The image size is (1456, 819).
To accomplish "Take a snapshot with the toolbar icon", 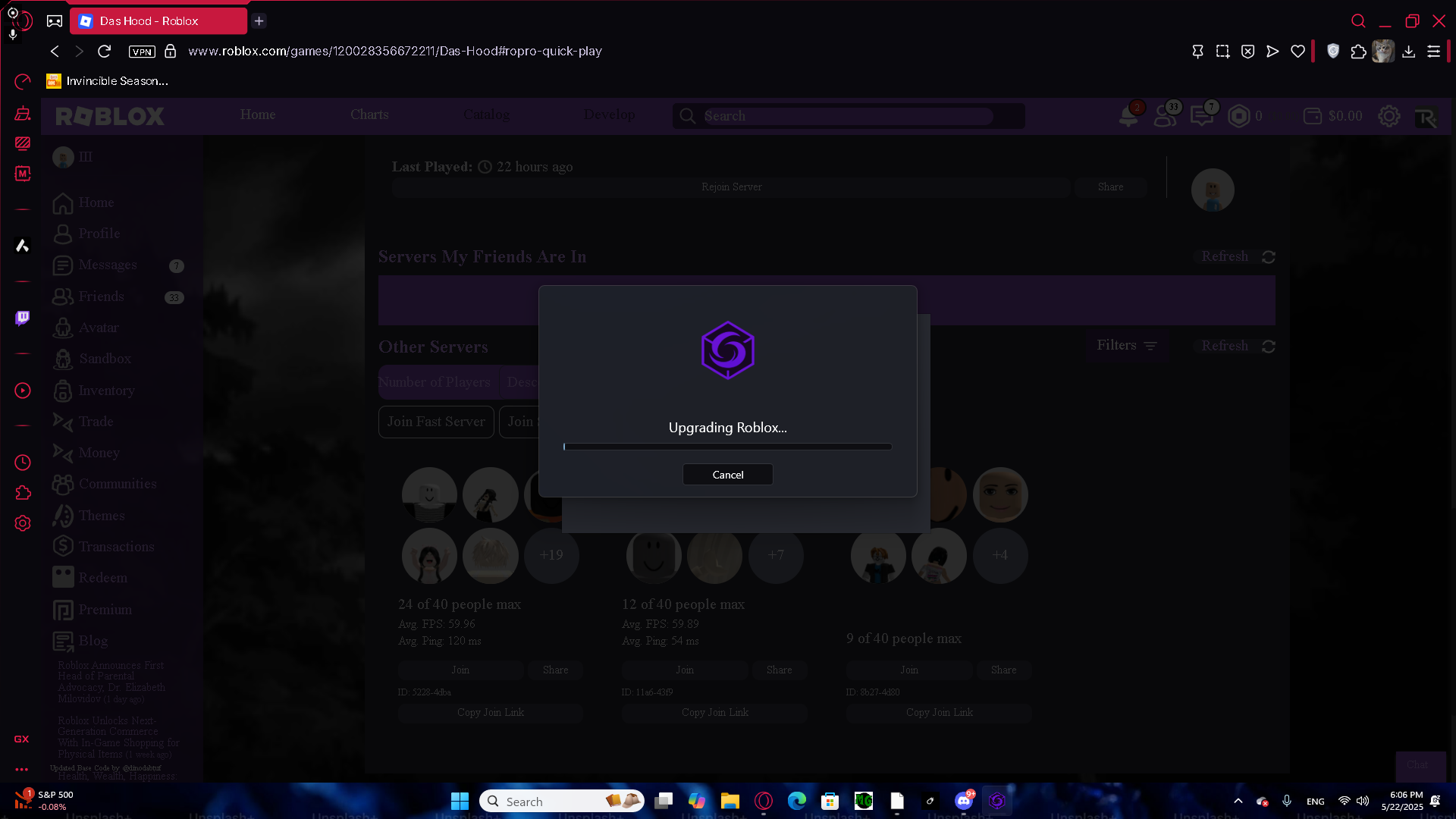I will pos(1222,52).
